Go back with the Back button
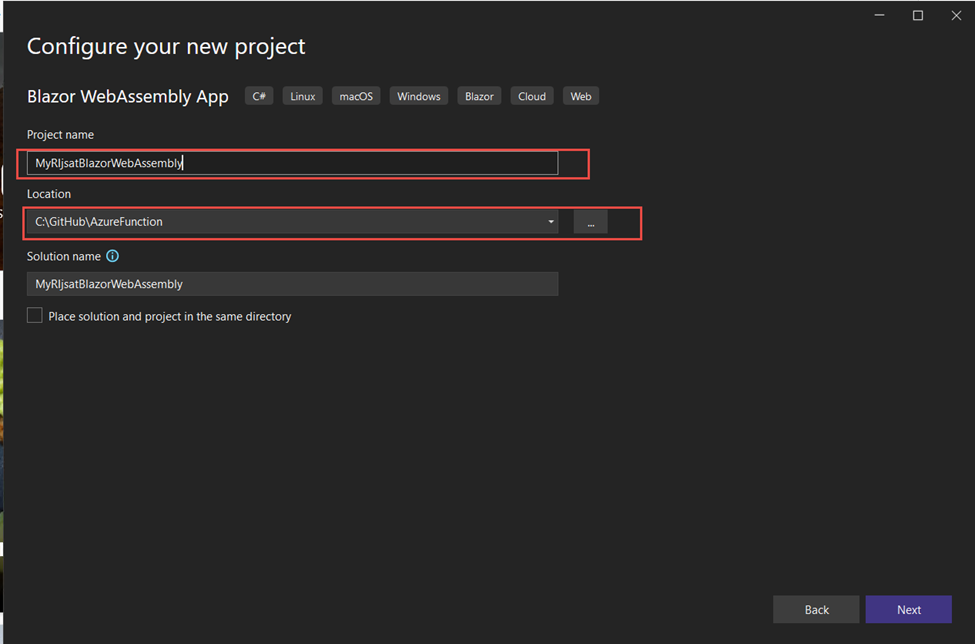The width and height of the screenshot is (975, 644). (x=816, y=610)
